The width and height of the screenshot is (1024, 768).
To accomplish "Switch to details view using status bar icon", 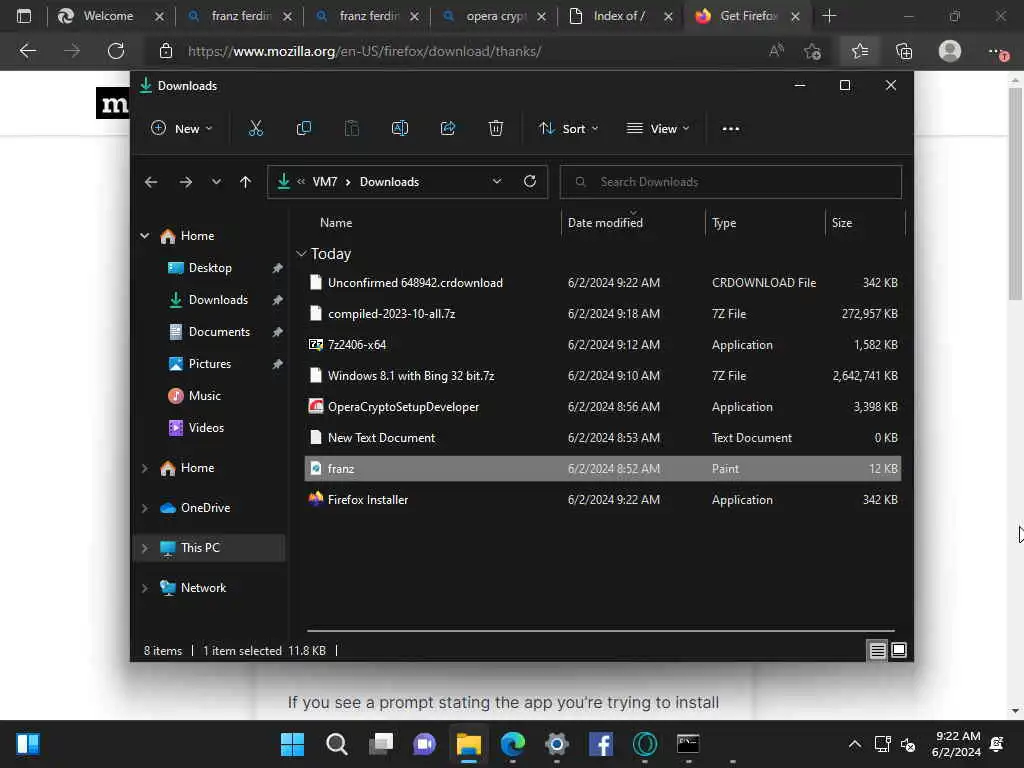I will pos(877,650).
